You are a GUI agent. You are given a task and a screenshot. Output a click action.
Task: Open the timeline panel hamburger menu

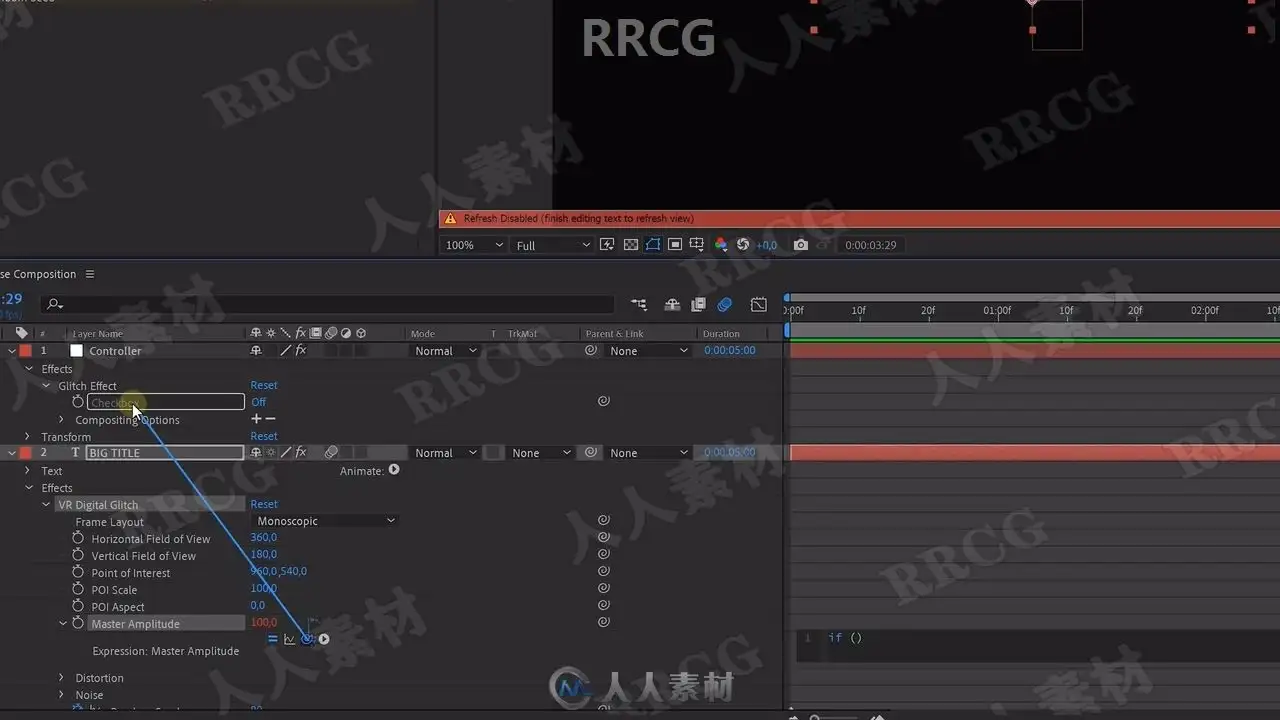pos(89,274)
